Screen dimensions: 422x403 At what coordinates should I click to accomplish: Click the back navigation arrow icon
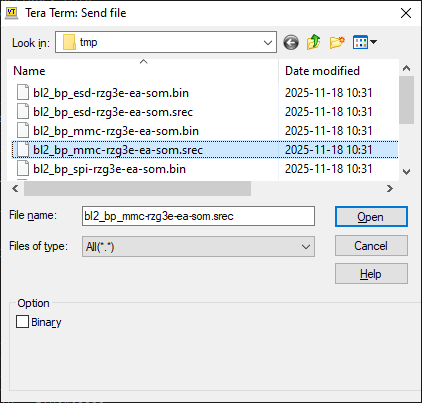(291, 42)
